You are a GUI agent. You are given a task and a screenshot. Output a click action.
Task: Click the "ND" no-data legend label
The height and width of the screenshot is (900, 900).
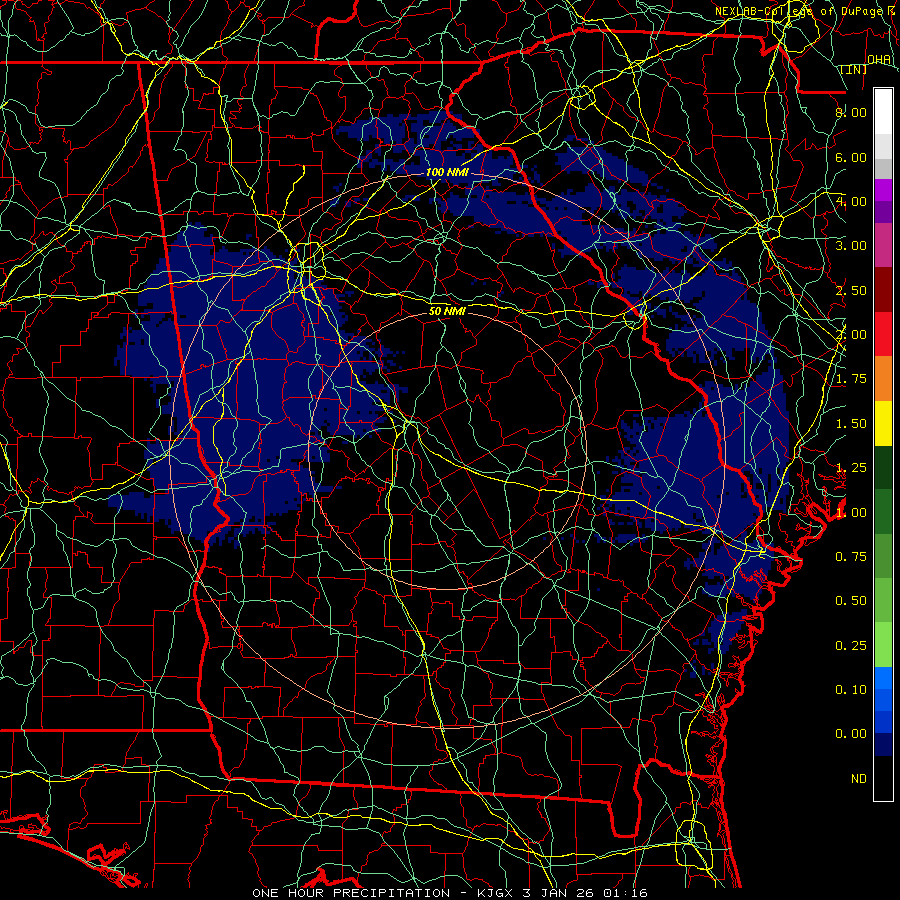(859, 779)
